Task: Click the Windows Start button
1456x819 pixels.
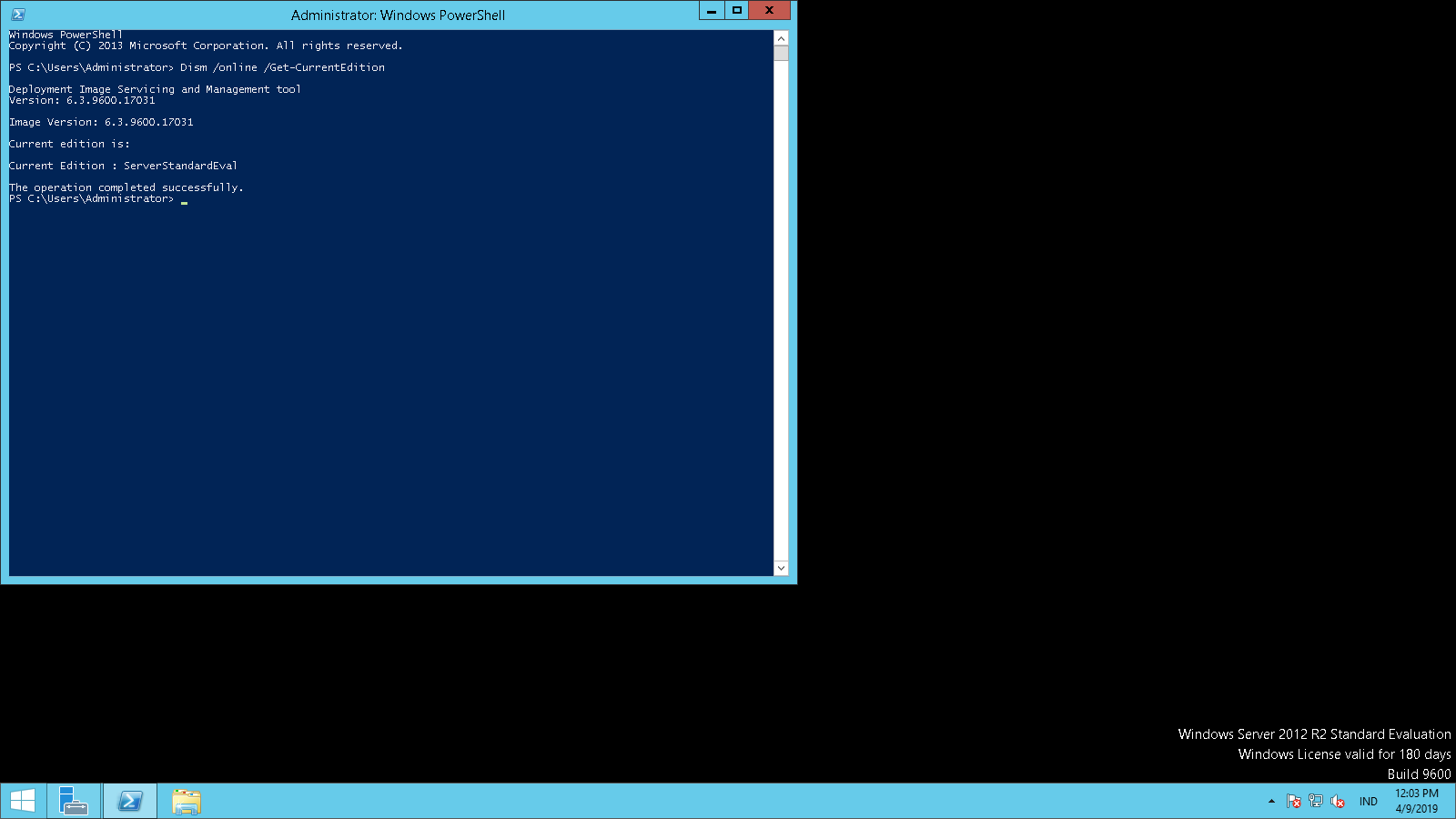Action: (x=23, y=801)
